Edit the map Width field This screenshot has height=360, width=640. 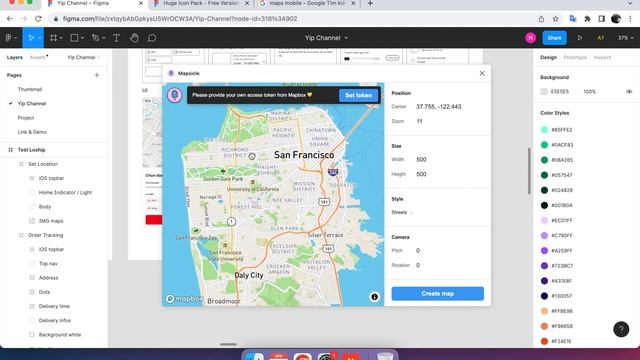pyautogui.click(x=421, y=160)
